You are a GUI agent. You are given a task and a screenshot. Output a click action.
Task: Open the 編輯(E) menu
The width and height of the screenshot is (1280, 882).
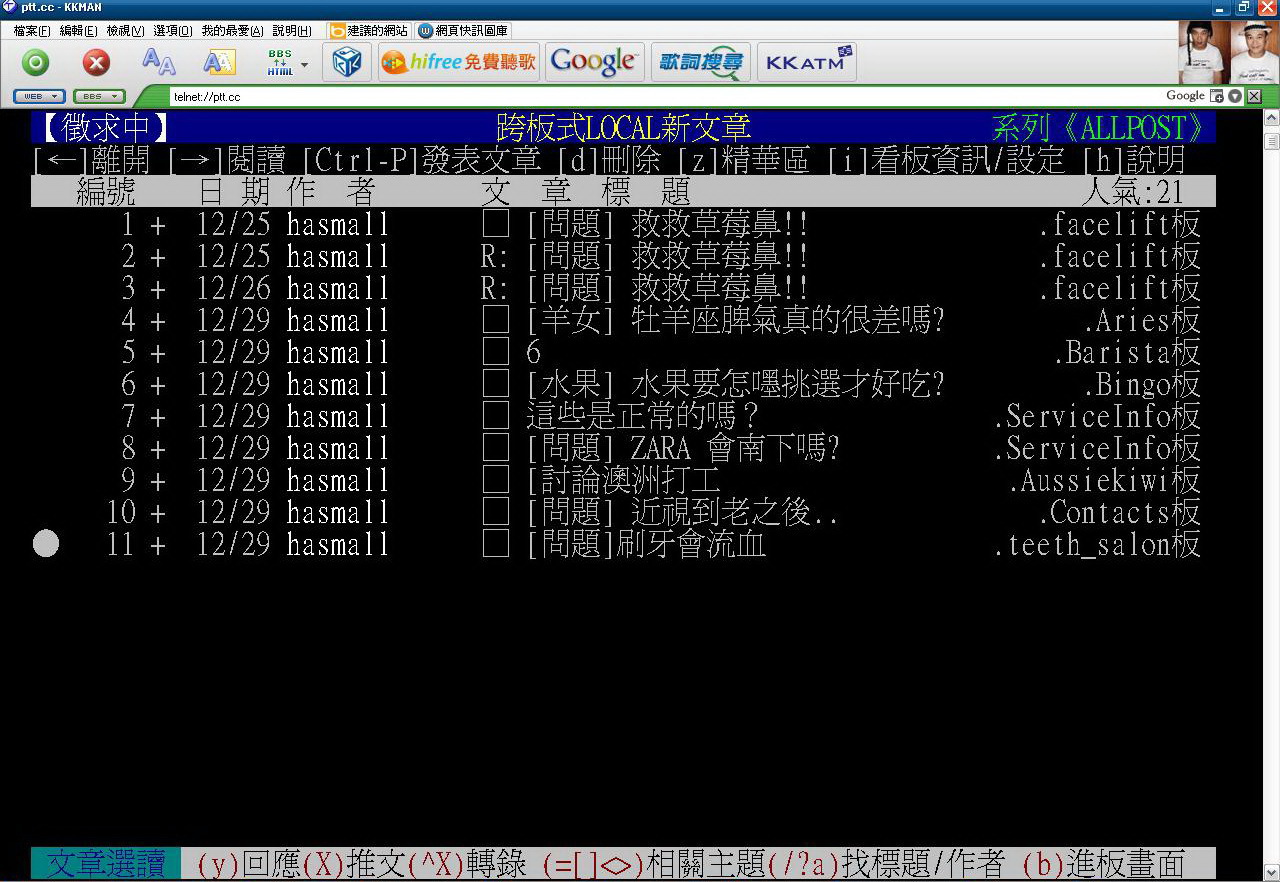coord(79,31)
